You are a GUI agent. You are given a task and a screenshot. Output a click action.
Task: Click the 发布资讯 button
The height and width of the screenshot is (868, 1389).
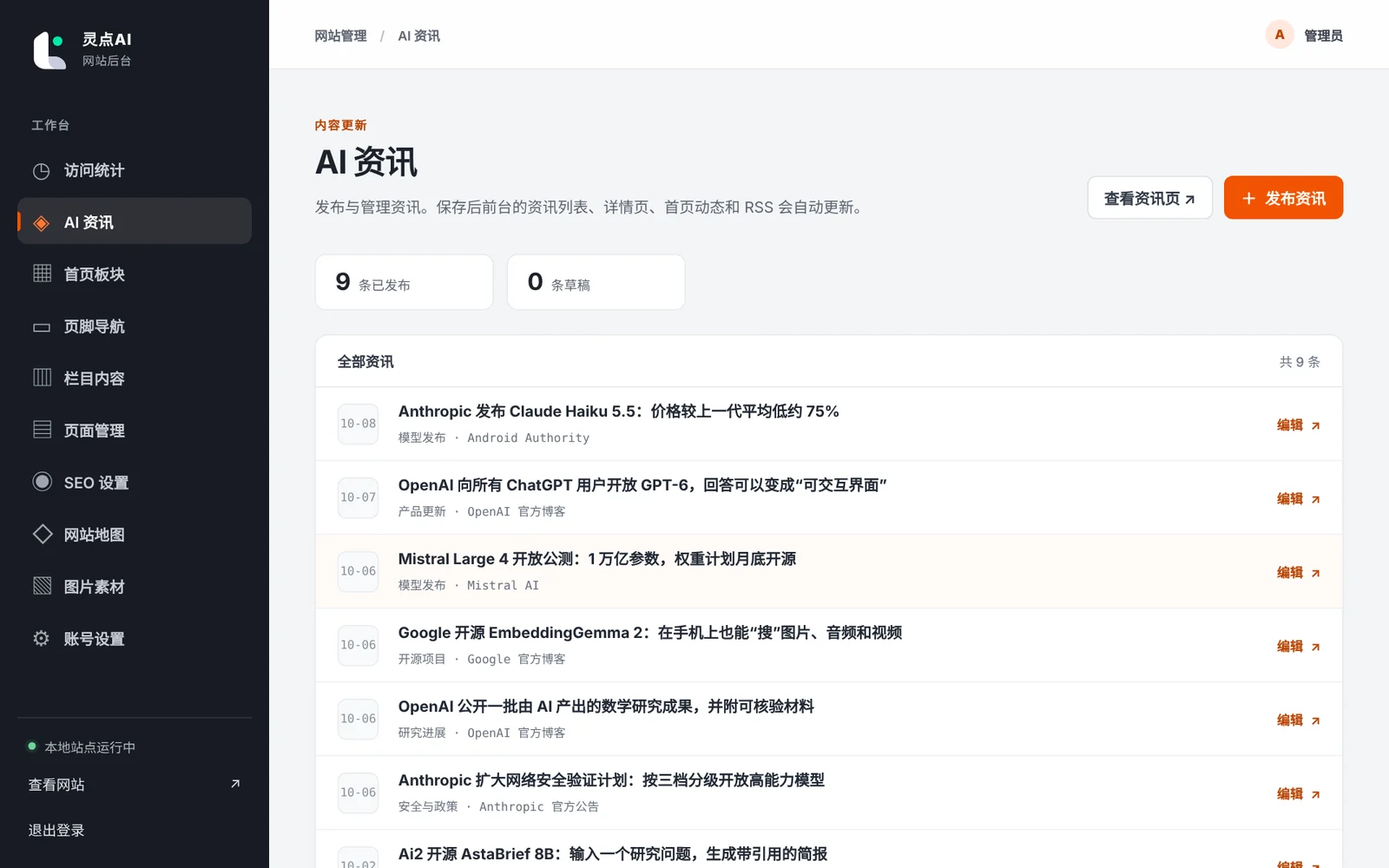pyautogui.click(x=1283, y=198)
